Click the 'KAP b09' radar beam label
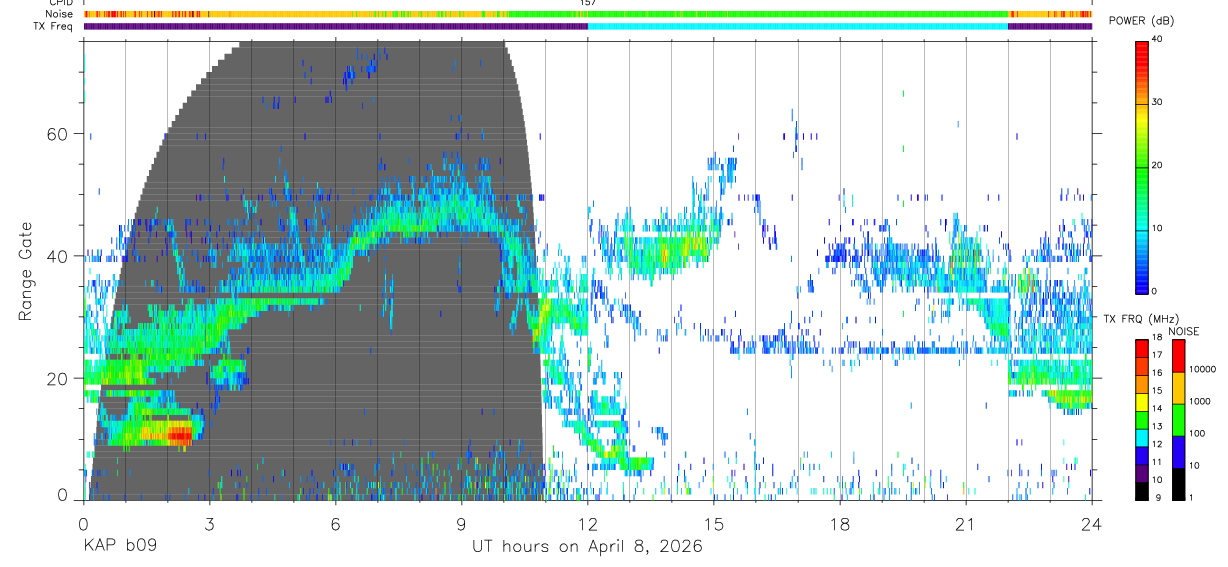The height and width of the screenshot is (567, 1228). click(x=119, y=547)
